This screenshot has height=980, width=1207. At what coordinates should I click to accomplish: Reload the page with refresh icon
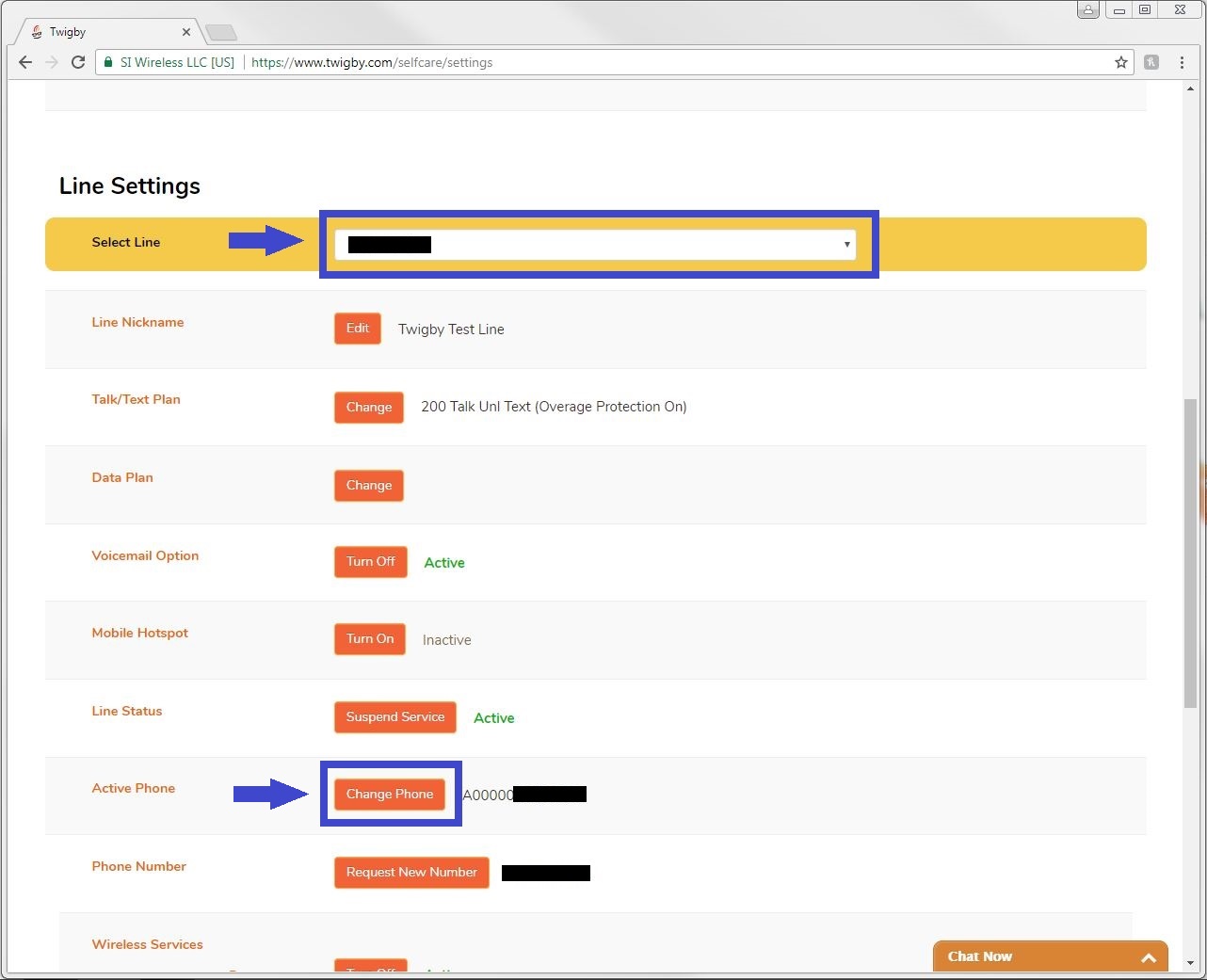(78, 62)
